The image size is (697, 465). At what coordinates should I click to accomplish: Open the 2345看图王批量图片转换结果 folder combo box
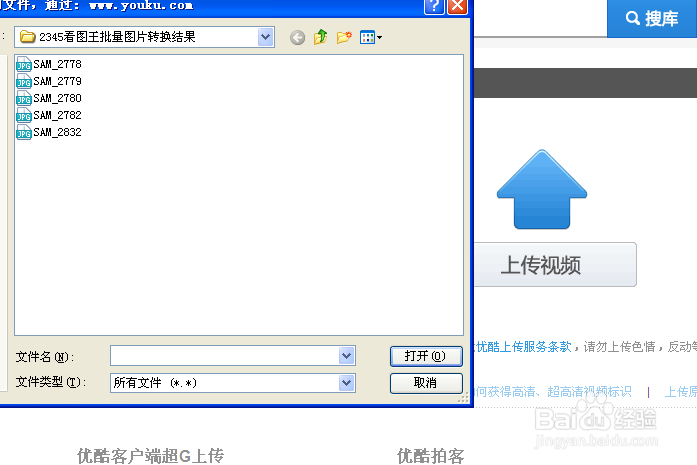(144, 37)
